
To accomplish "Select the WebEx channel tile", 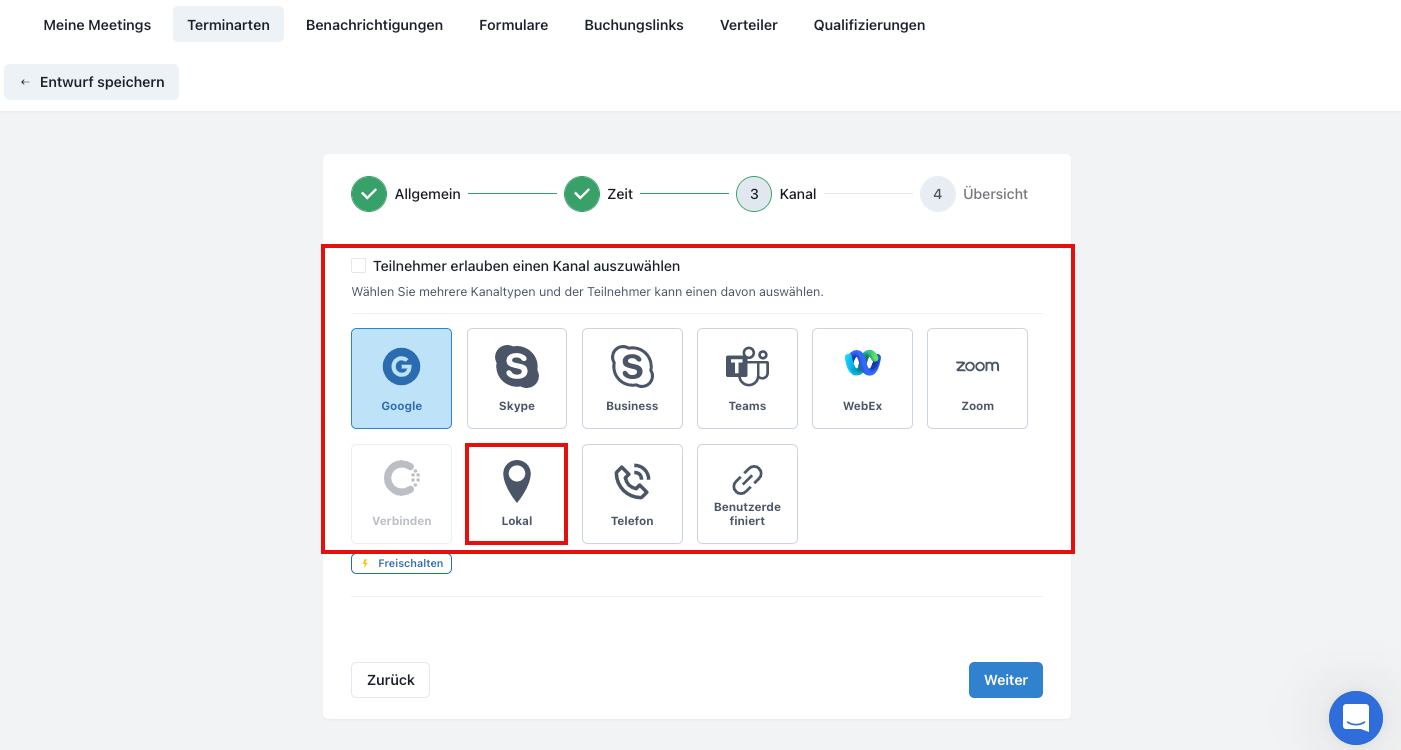I will click(x=862, y=378).
